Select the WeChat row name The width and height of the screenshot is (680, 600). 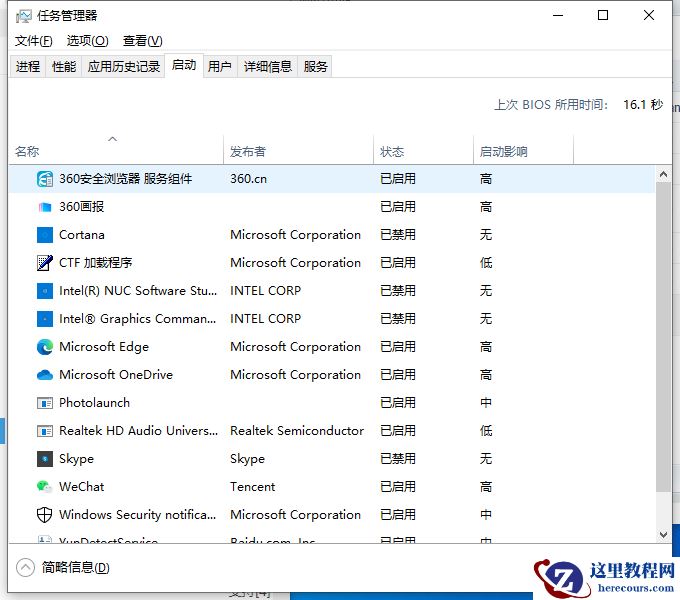[82, 487]
